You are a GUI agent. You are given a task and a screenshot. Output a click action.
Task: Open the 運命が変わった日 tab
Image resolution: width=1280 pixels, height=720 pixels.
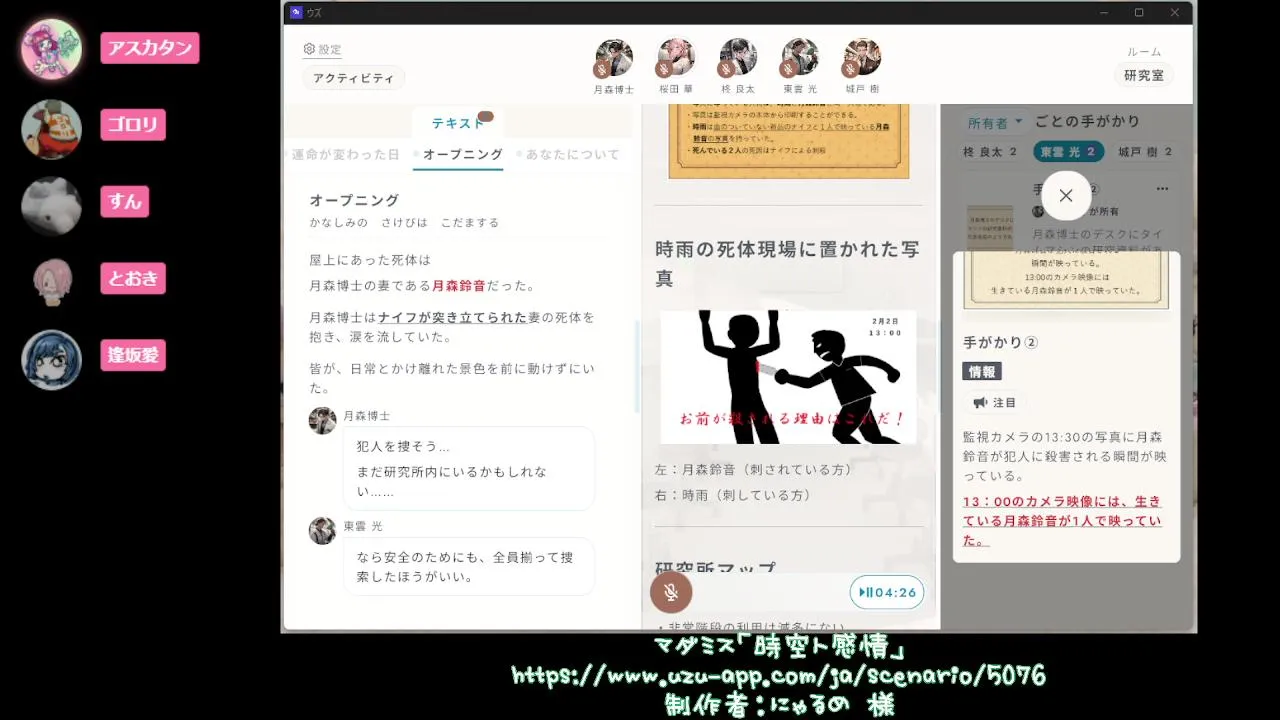pyautogui.click(x=345, y=154)
